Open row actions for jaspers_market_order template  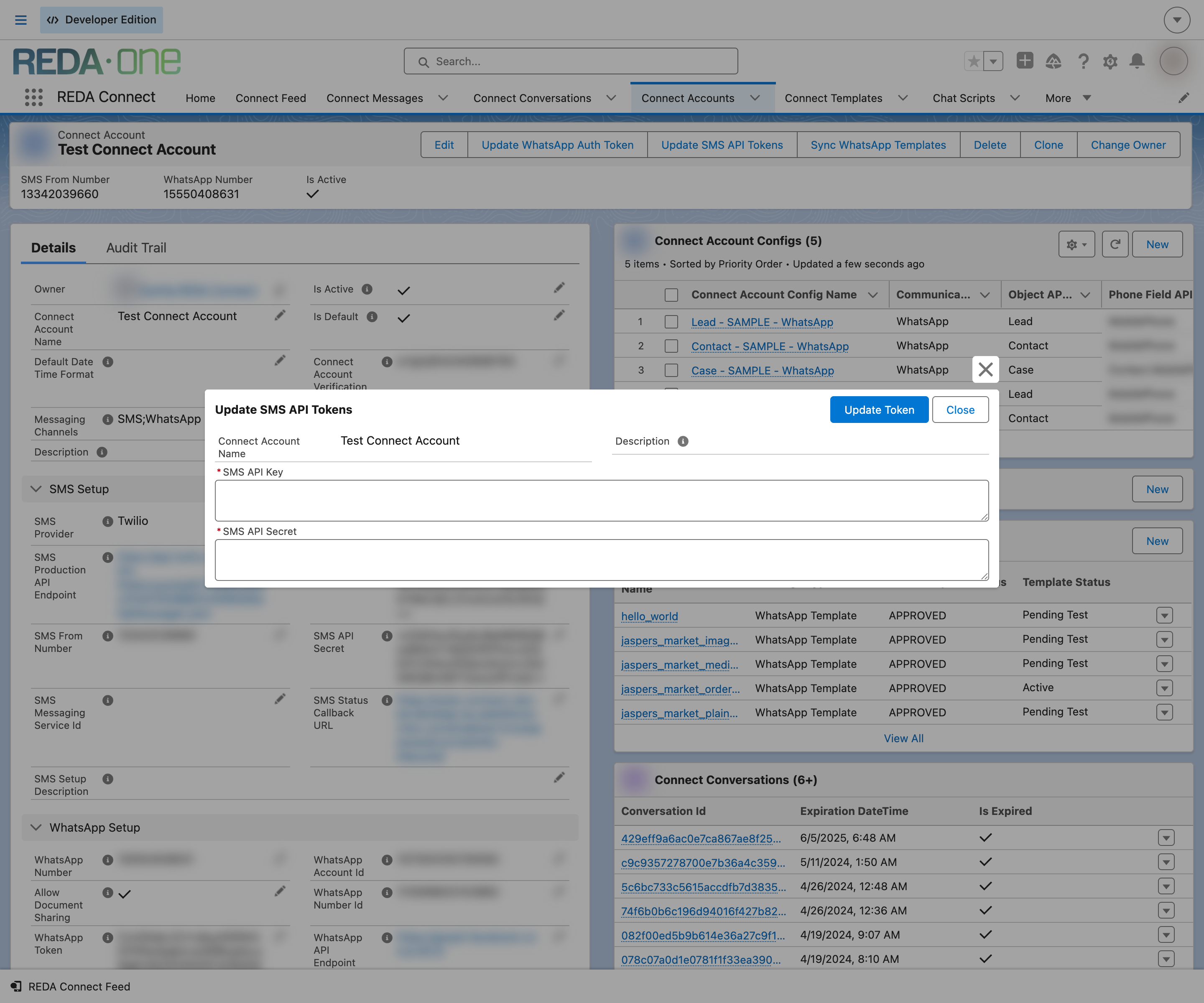(1164, 688)
